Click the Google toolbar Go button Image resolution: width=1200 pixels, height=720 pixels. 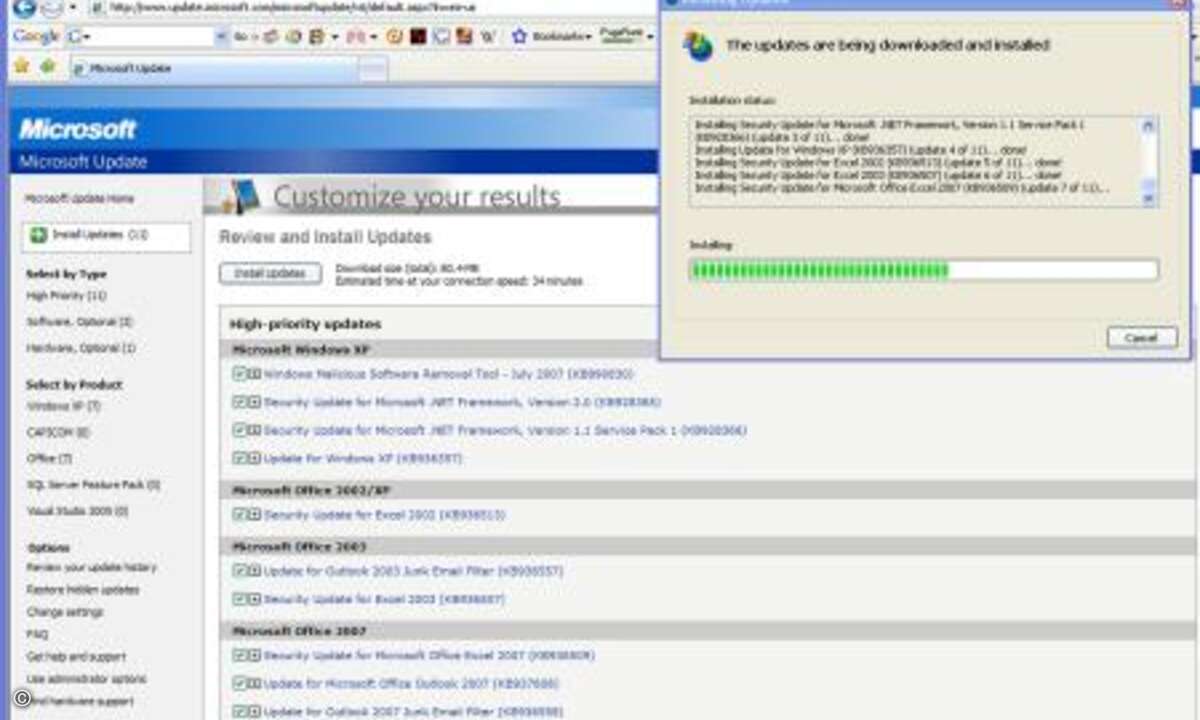click(x=245, y=37)
